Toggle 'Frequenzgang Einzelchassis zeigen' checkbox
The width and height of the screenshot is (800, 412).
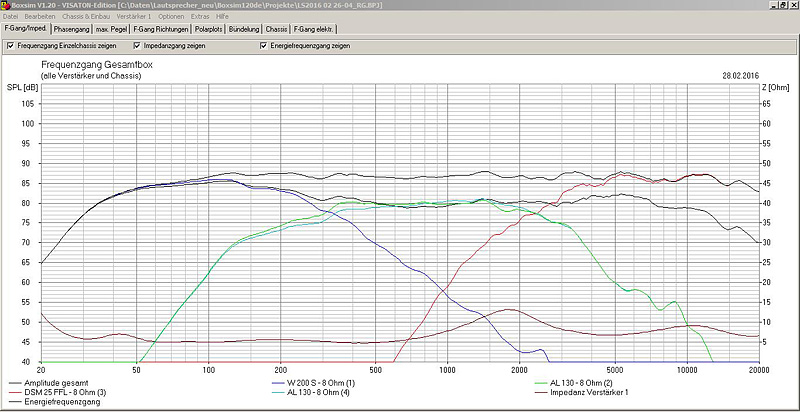[10, 46]
